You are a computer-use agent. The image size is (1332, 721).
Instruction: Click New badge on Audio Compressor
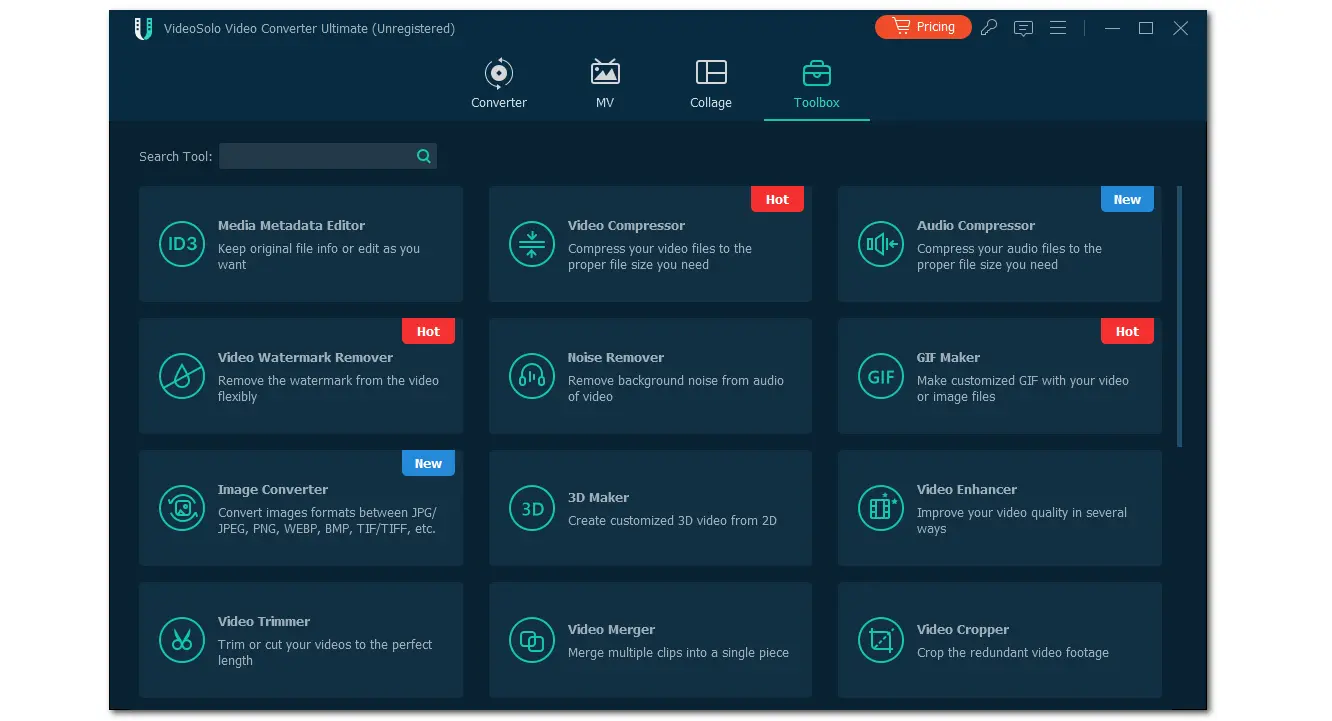pyautogui.click(x=1127, y=199)
